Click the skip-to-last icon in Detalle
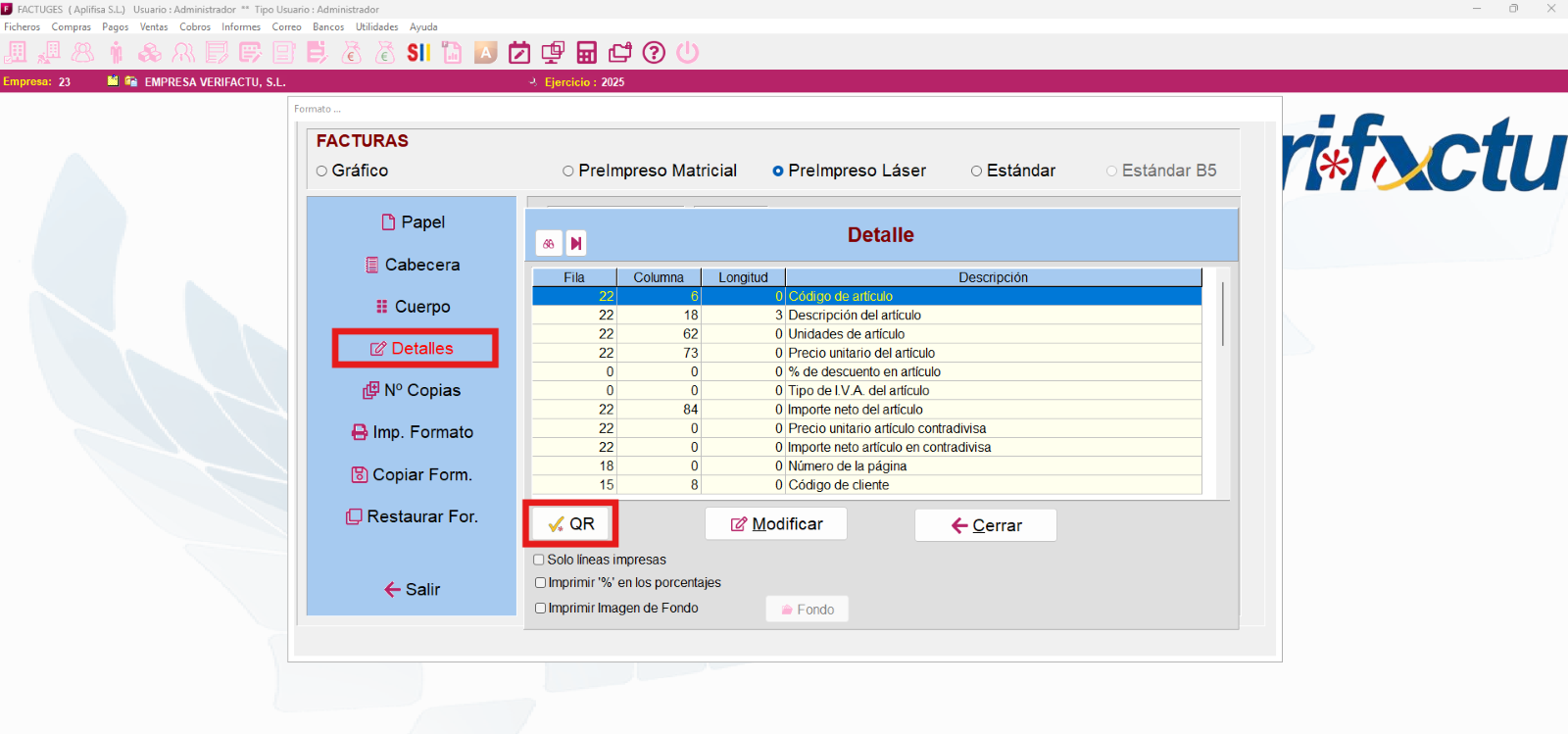This screenshot has width=1568, height=734. point(576,243)
